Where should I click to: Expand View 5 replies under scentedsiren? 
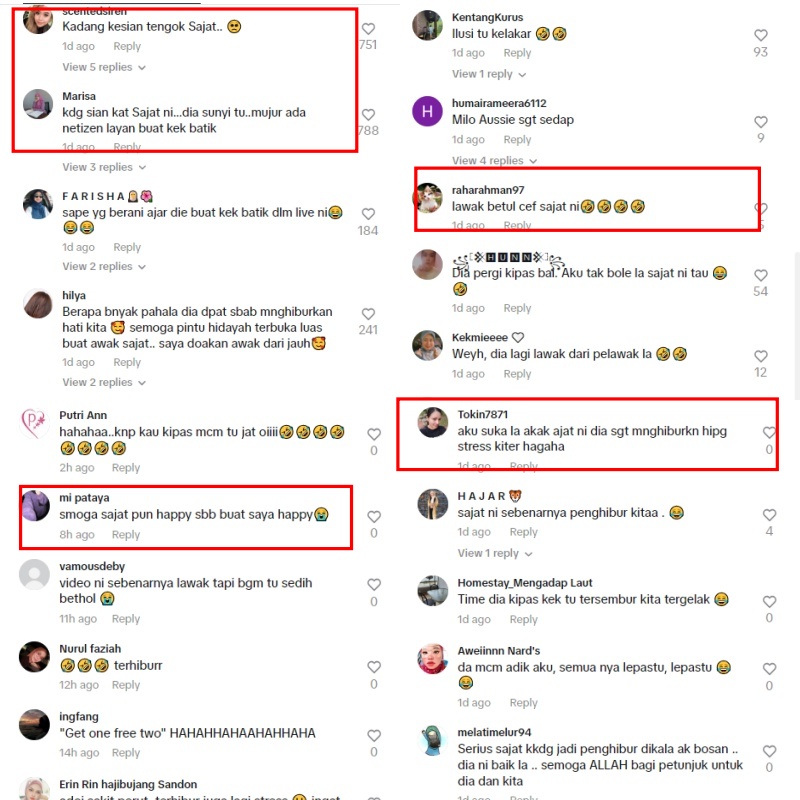(x=104, y=67)
